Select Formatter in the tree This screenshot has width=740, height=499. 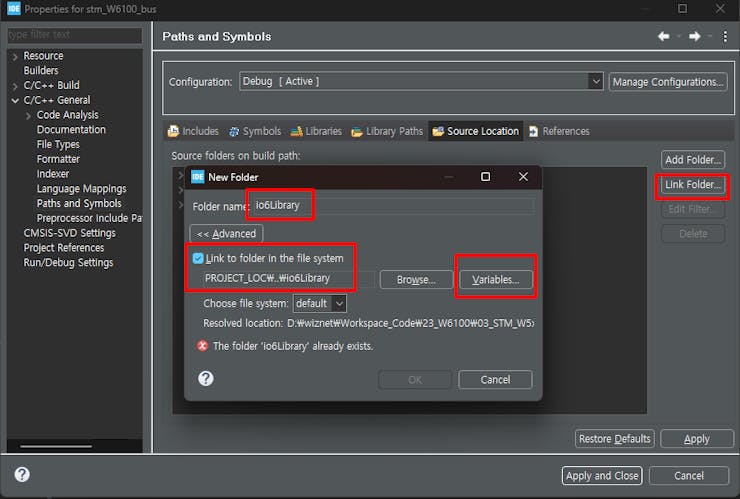[58, 159]
